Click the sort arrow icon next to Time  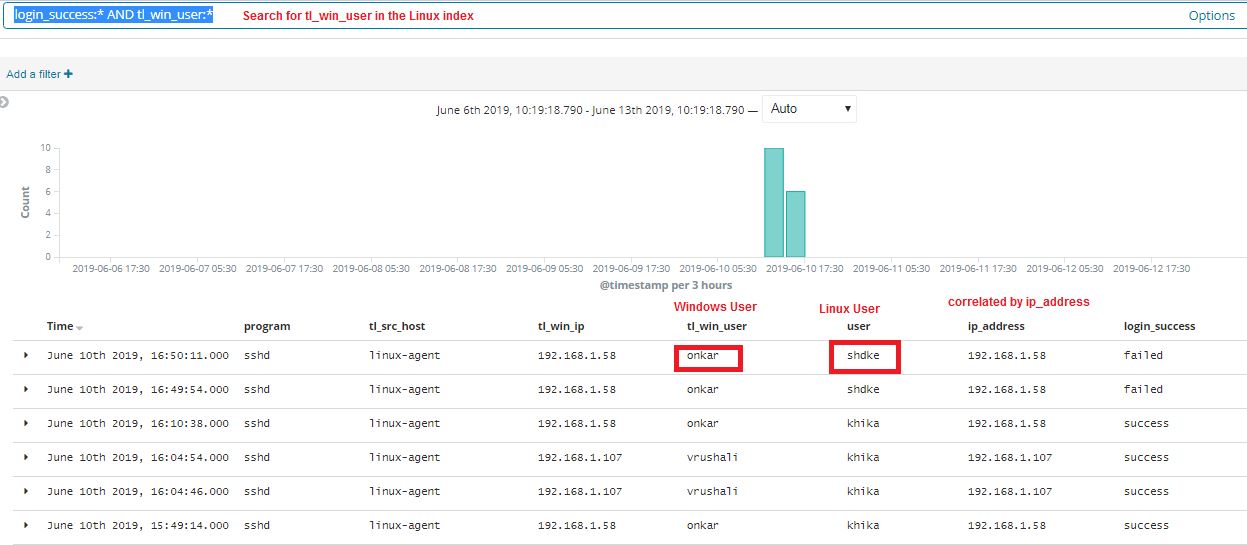(80, 328)
